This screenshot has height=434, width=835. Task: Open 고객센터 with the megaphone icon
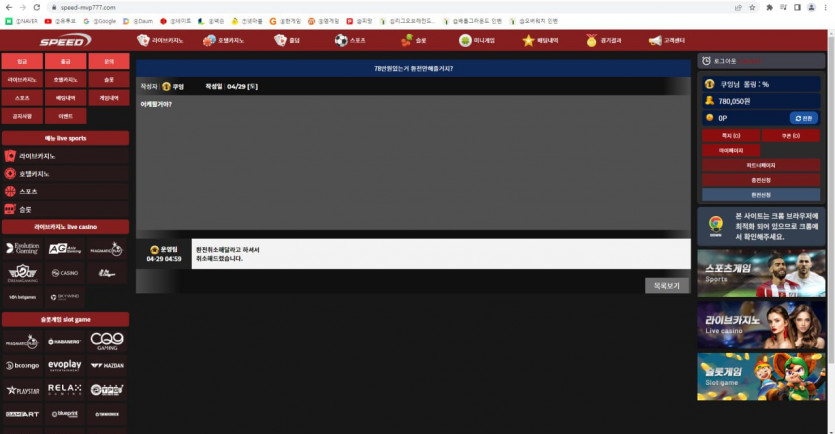pos(667,40)
